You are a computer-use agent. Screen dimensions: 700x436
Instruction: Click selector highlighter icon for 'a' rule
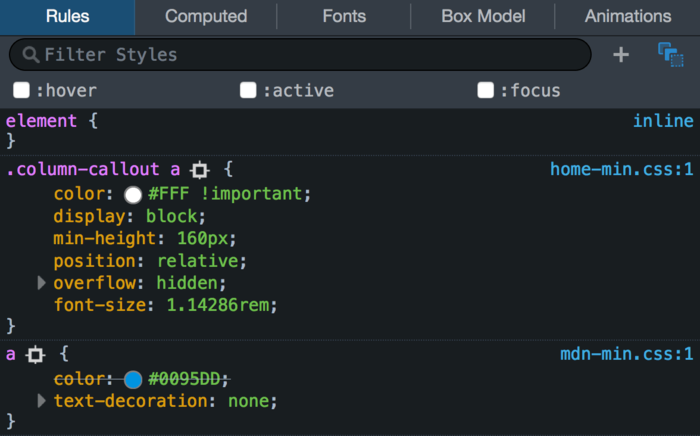tap(35, 355)
